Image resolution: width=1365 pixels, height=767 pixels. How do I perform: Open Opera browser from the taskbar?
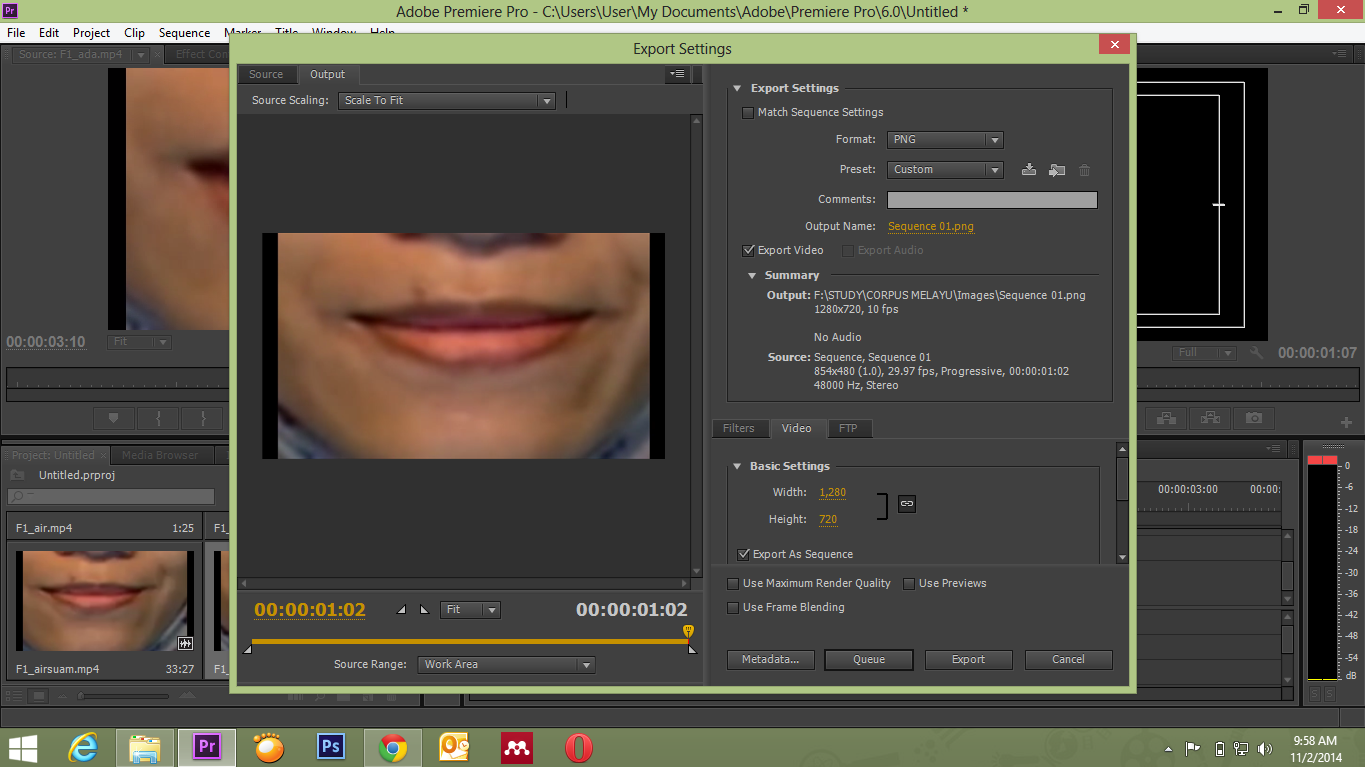[x=578, y=747]
